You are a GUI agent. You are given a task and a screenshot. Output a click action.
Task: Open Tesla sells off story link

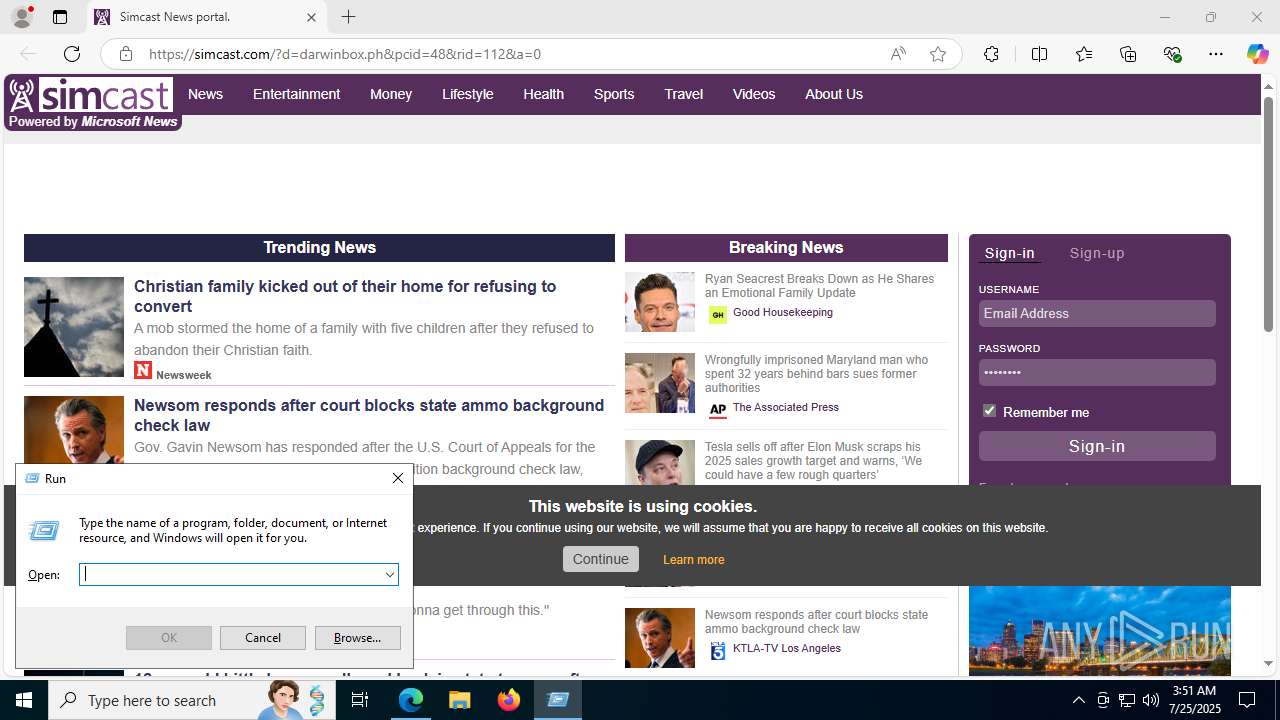point(813,461)
